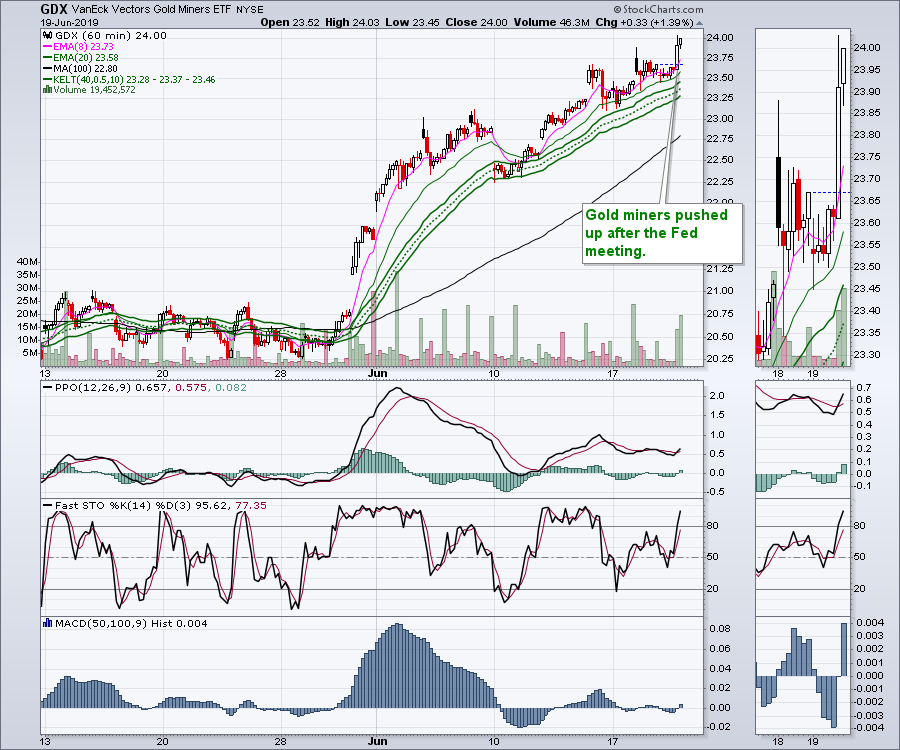Click the candlestick icon beside GDX (60 min)
Image resolution: width=900 pixels, height=750 pixels.
48,36
